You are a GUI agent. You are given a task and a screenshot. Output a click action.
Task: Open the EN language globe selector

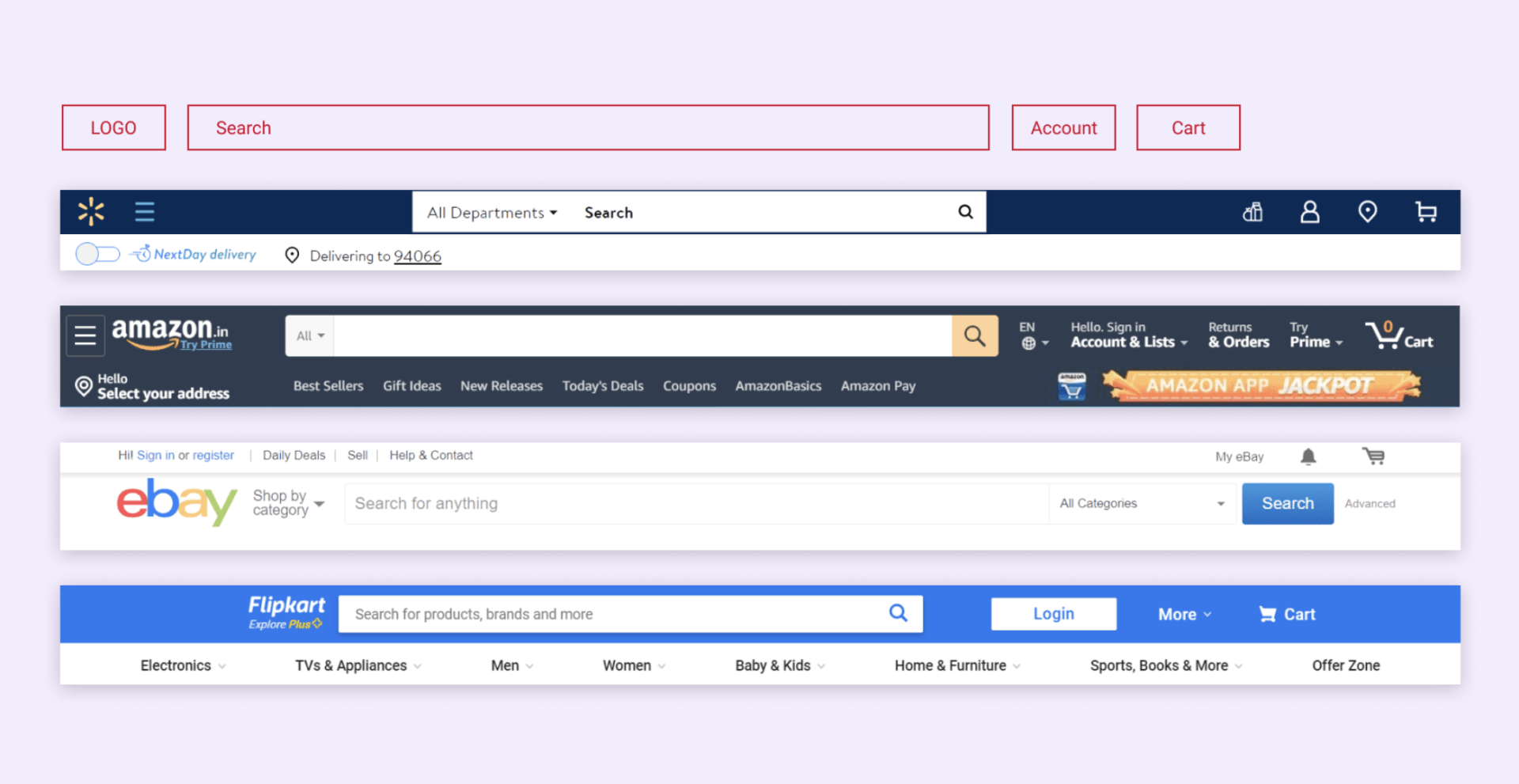(x=1033, y=335)
